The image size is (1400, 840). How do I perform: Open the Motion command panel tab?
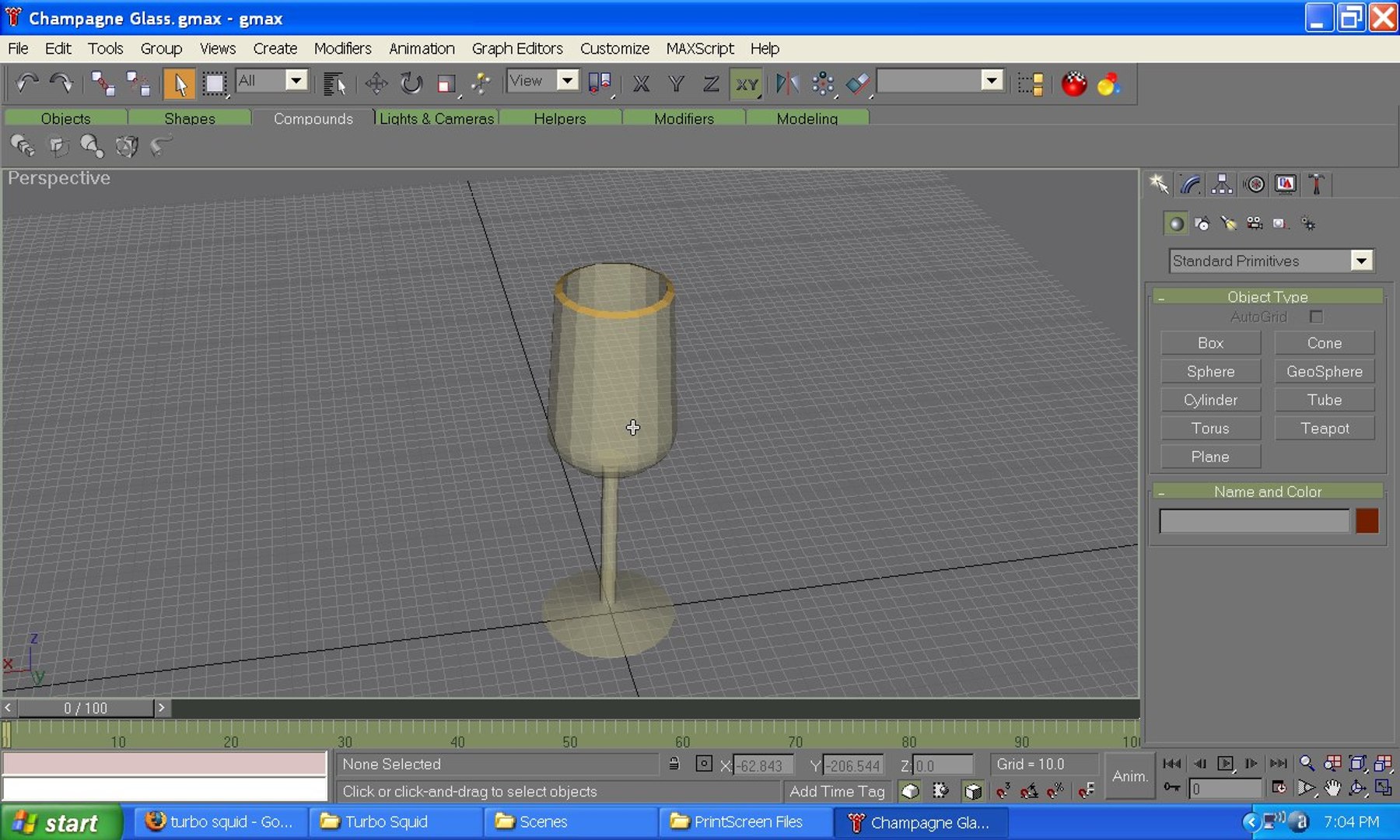(1254, 184)
